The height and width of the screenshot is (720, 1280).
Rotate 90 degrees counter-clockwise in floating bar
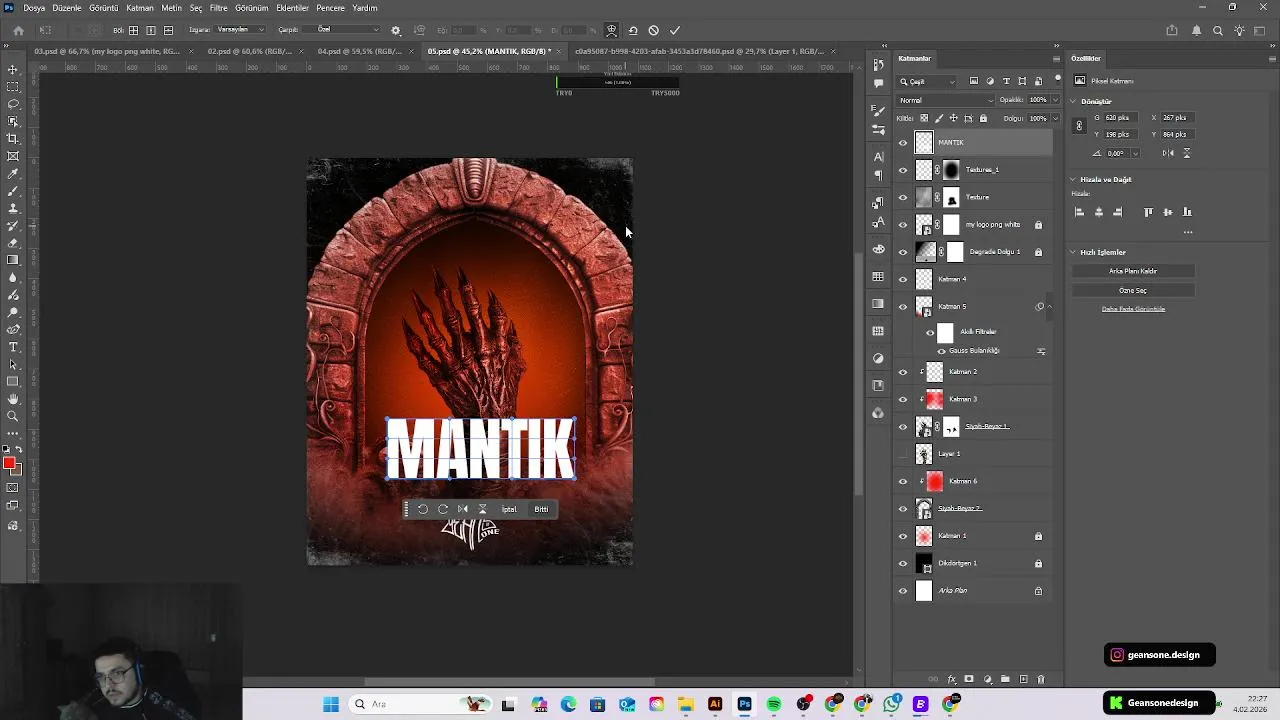(423, 509)
